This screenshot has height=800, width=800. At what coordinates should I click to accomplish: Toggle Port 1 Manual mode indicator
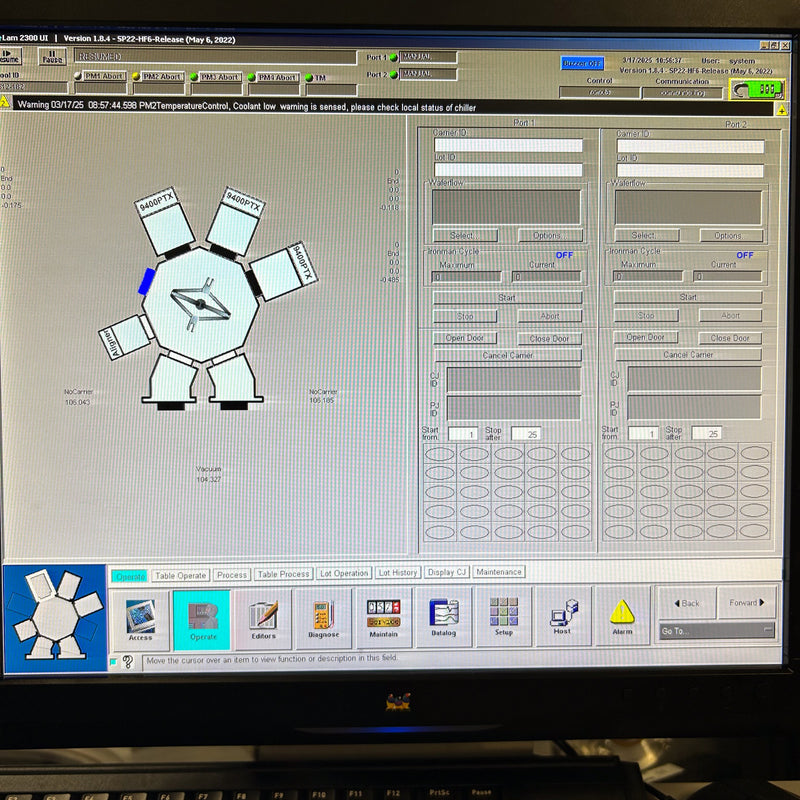click(427, 58)
